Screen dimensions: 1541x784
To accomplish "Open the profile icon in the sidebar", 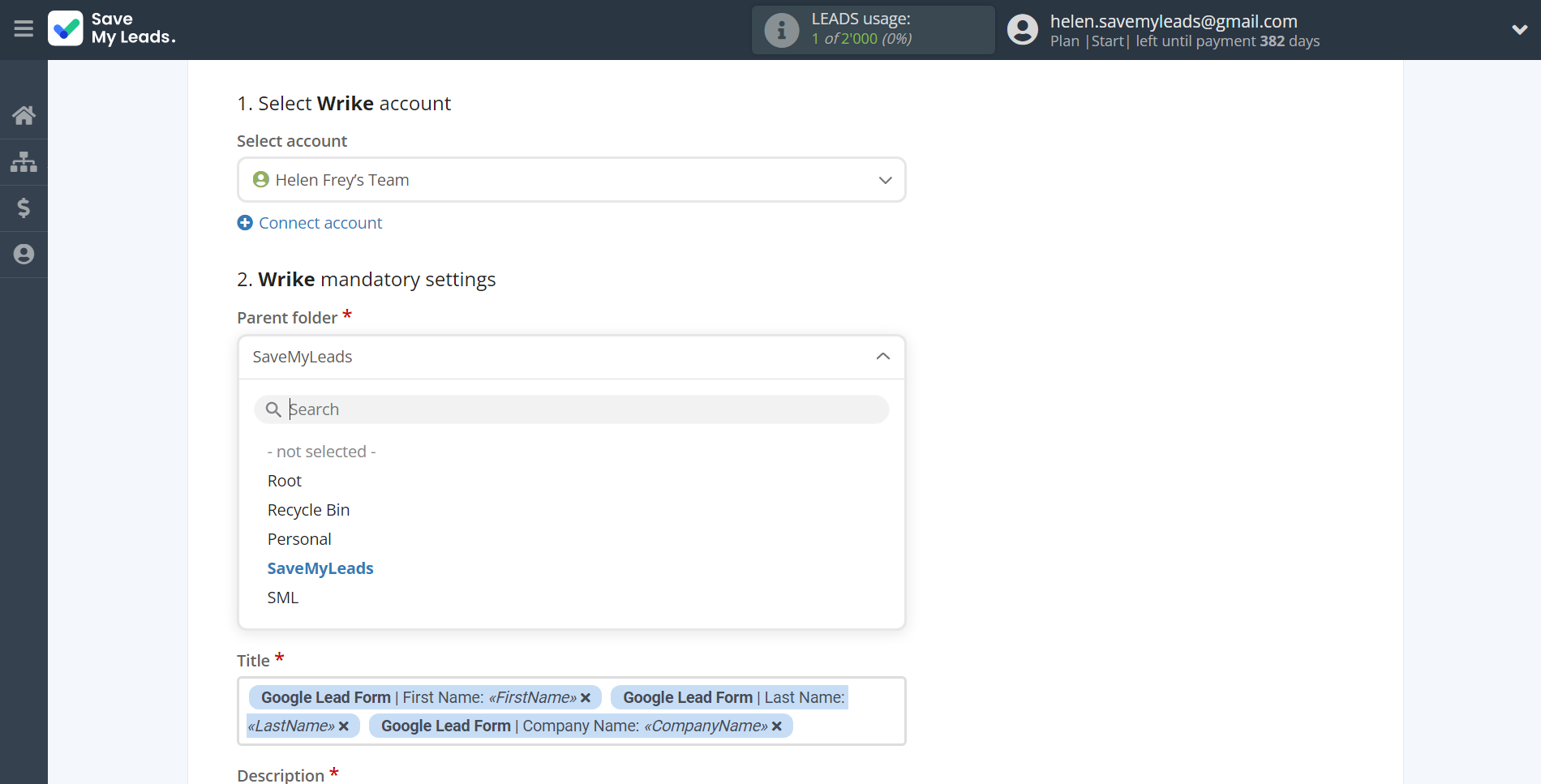I will (24, 255).
